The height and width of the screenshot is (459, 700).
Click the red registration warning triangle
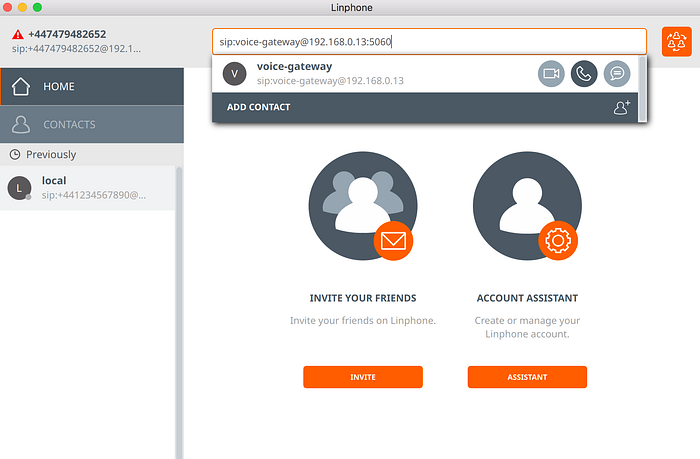click(x=18, y=34)
